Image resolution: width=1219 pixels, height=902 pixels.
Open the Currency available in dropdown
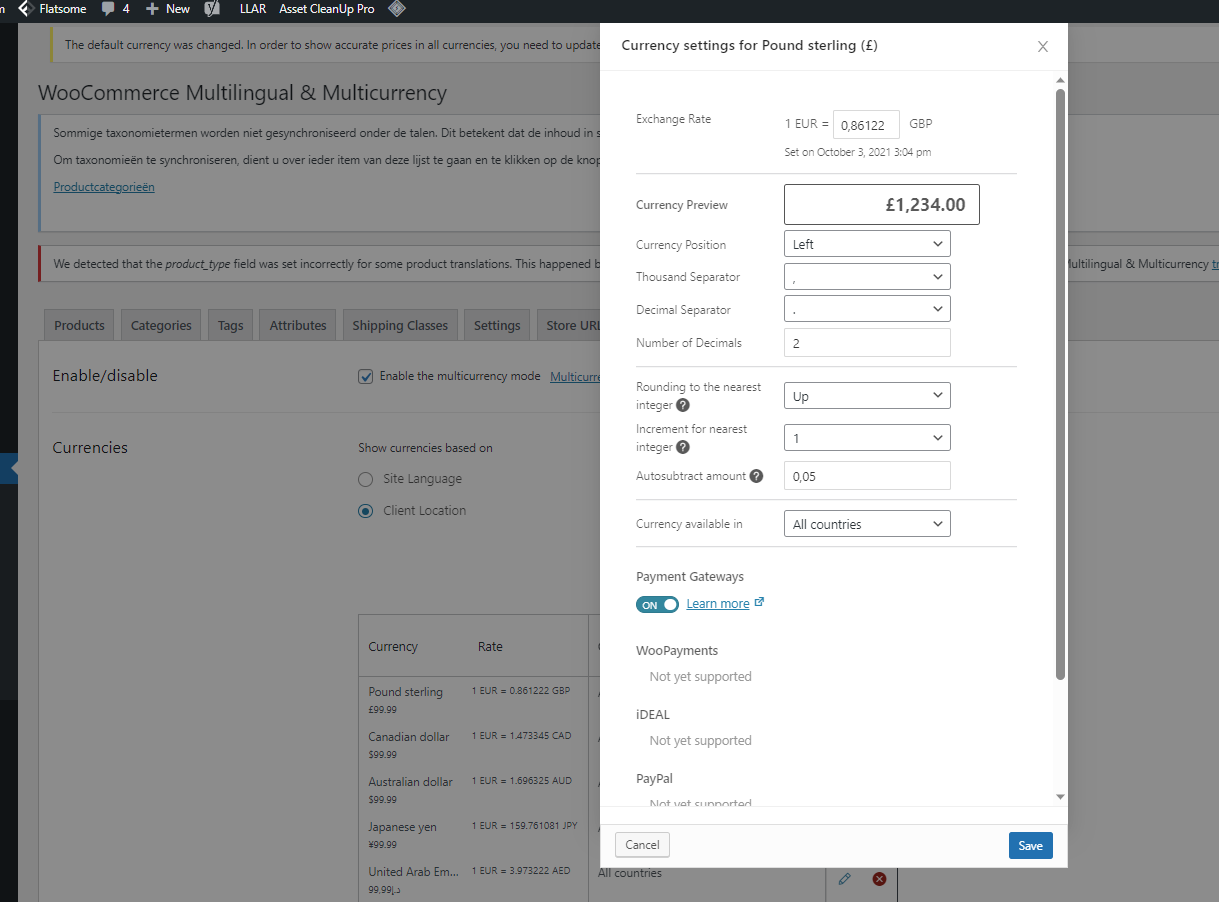pyautogui.click(x=867, y=524)
